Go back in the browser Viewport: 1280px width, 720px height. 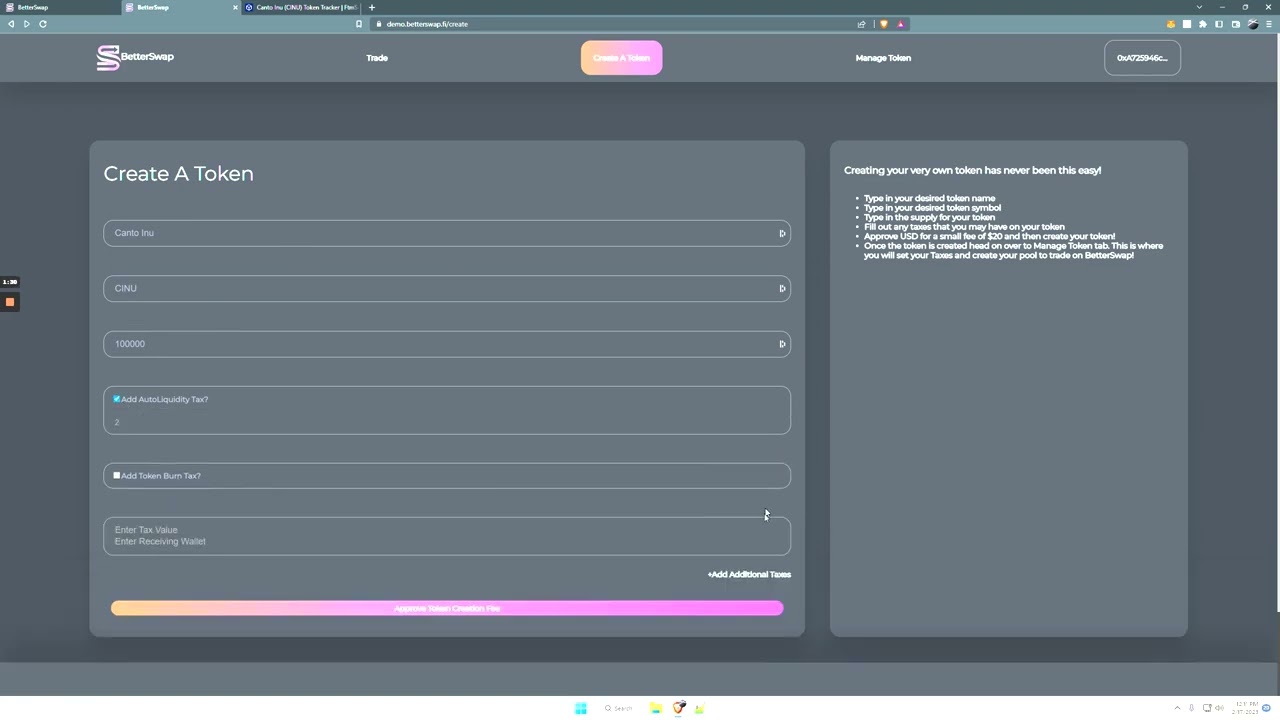pyautogui.click(x=11, y=24)
